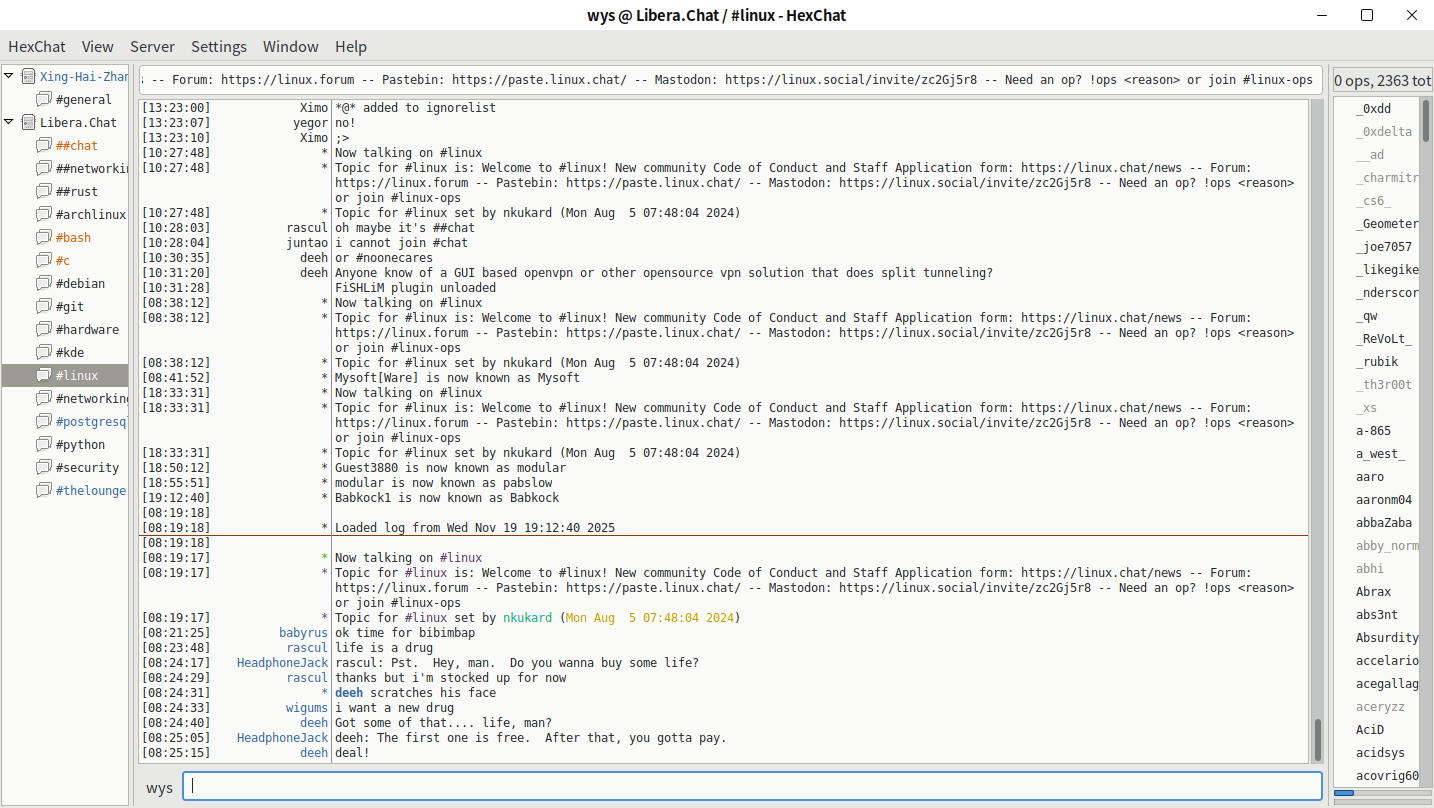The width and height of the screenshot is (1434, 808).
Task: Open the Server menu
Action: [x=152, y=47]
